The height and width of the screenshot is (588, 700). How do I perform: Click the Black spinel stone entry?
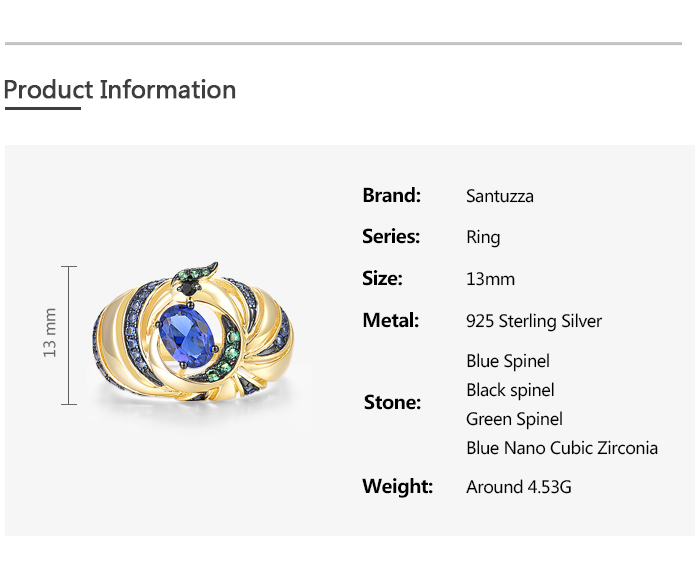coord(510,390)
